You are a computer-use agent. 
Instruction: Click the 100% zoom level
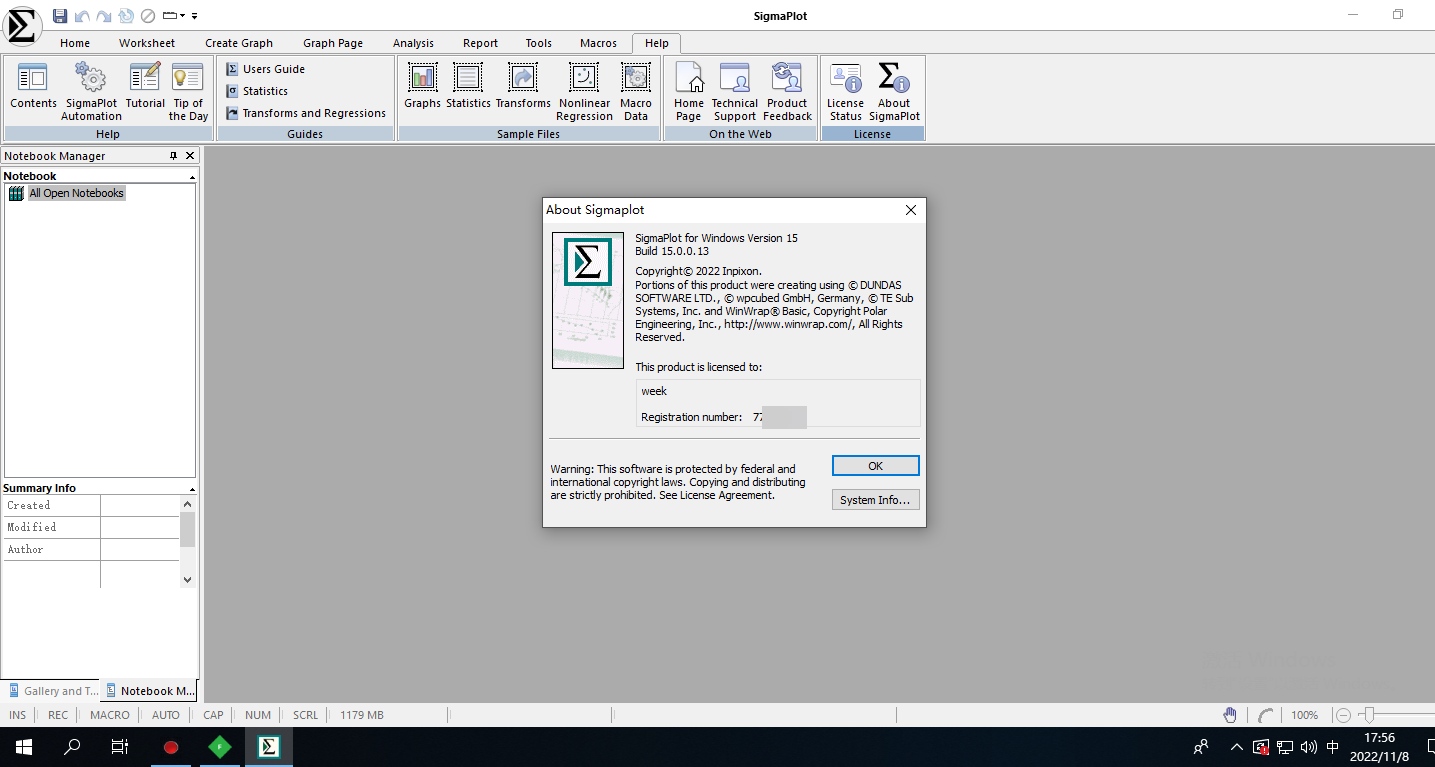(x=1304, y=715)
